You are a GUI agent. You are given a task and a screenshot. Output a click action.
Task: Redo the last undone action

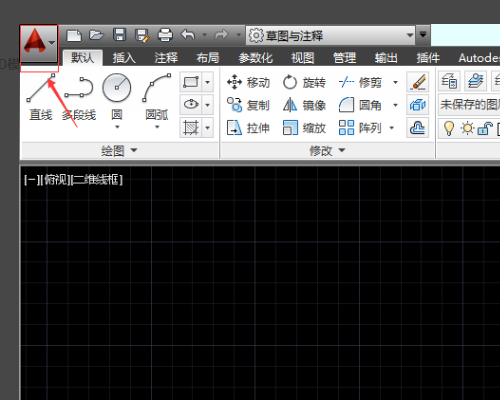tap(221, 35)
